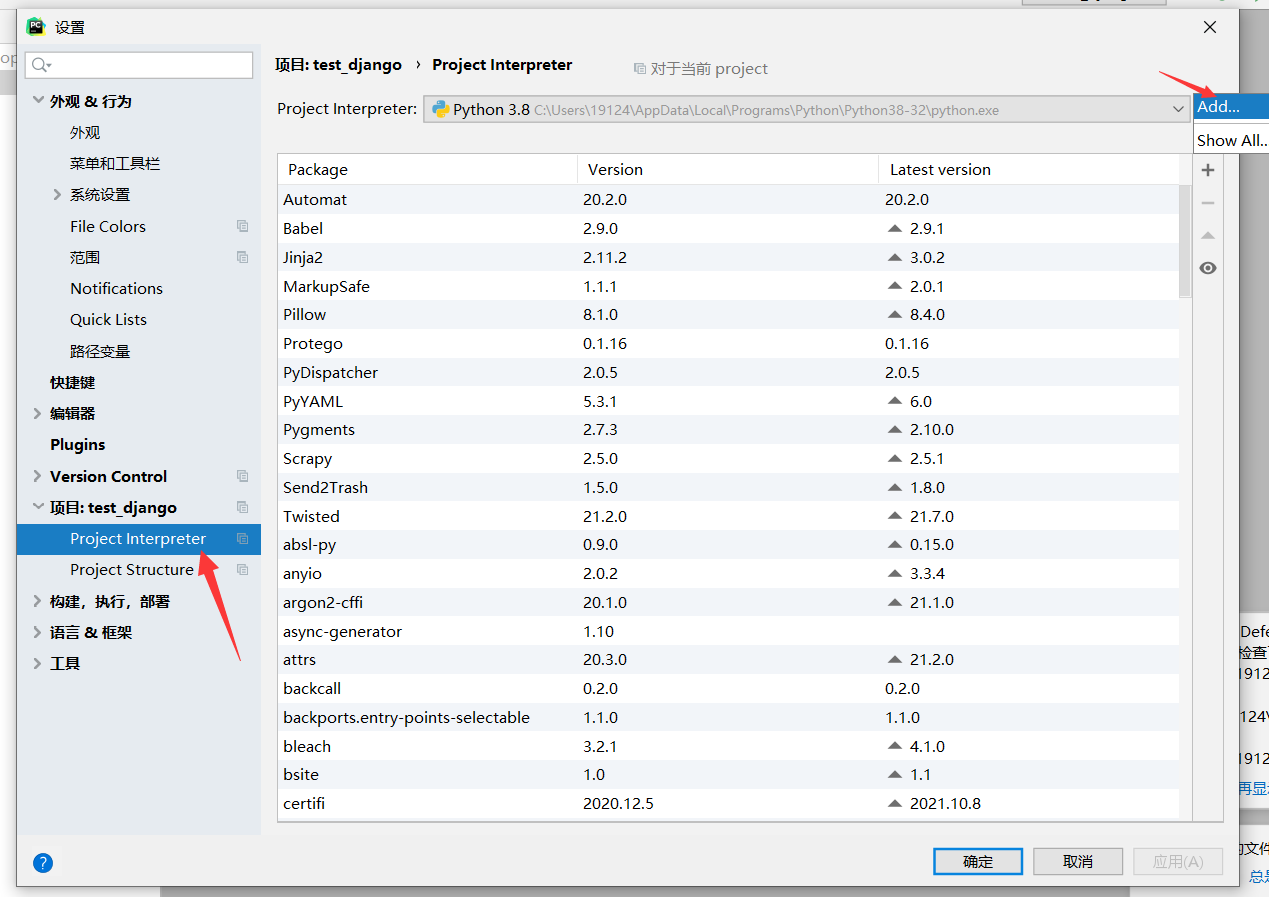Select 菜单和工具栏 settings item
Viewport: 1269px width, 897px height.
[115, 163]
